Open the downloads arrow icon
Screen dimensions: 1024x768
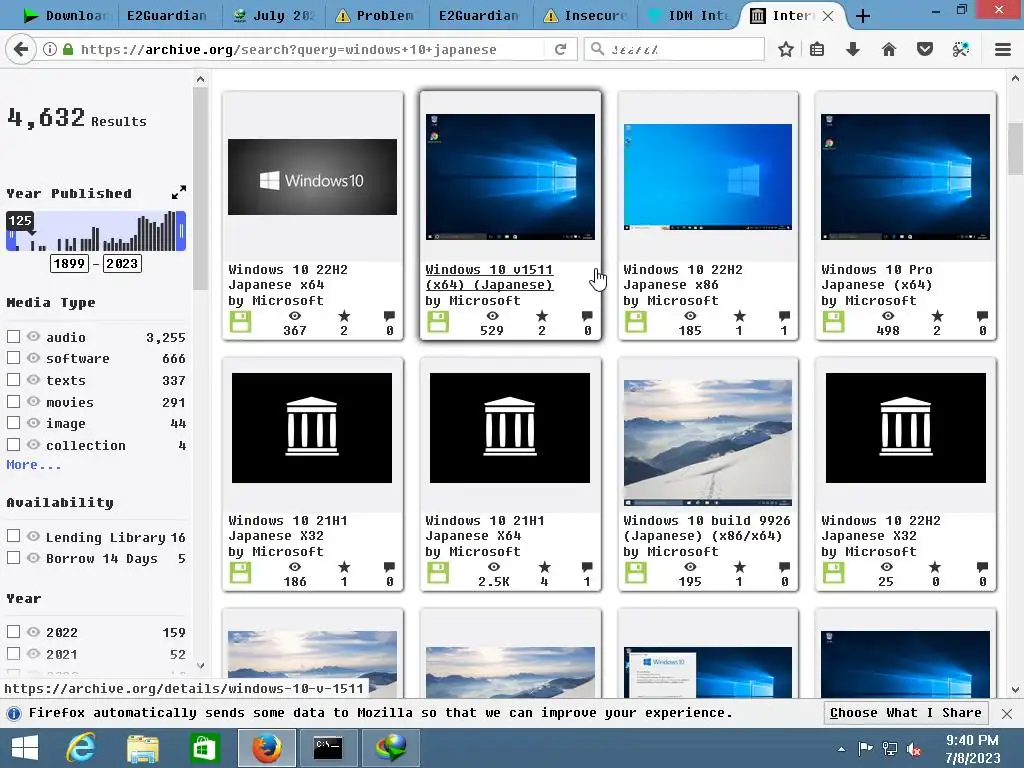853,49
